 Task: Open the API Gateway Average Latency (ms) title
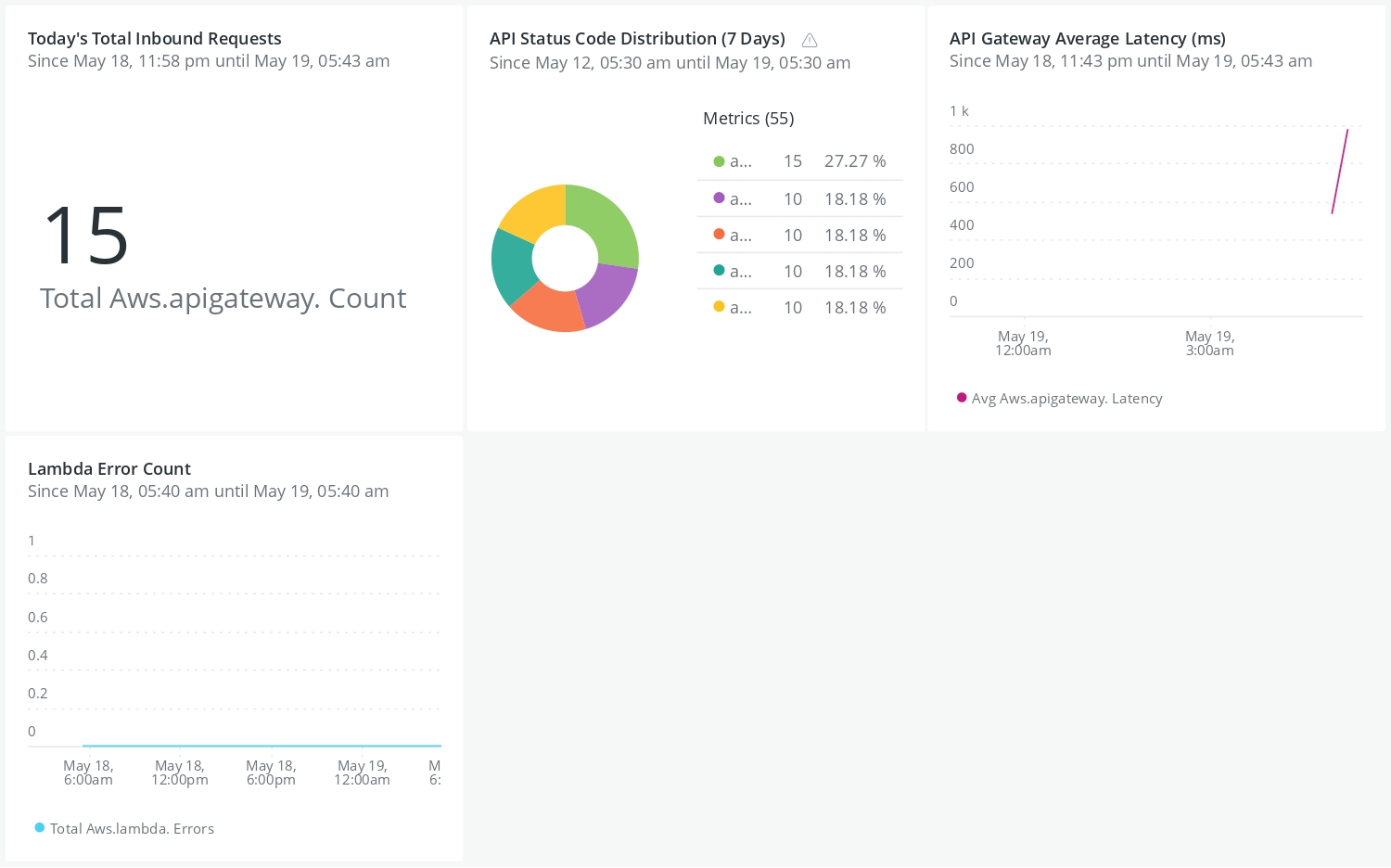[1088, 39]
